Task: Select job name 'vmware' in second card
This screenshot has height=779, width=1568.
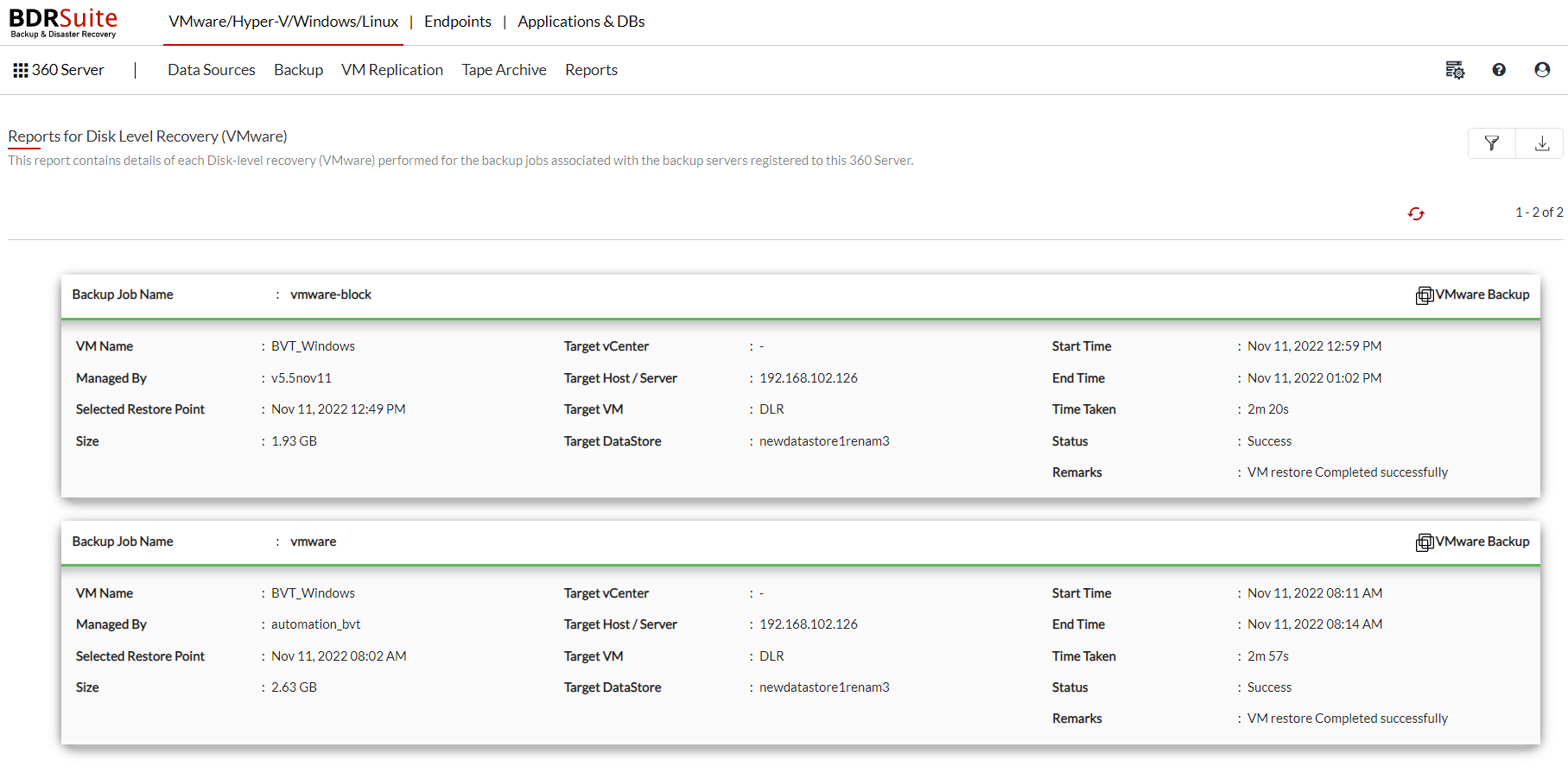Action: 314,541
